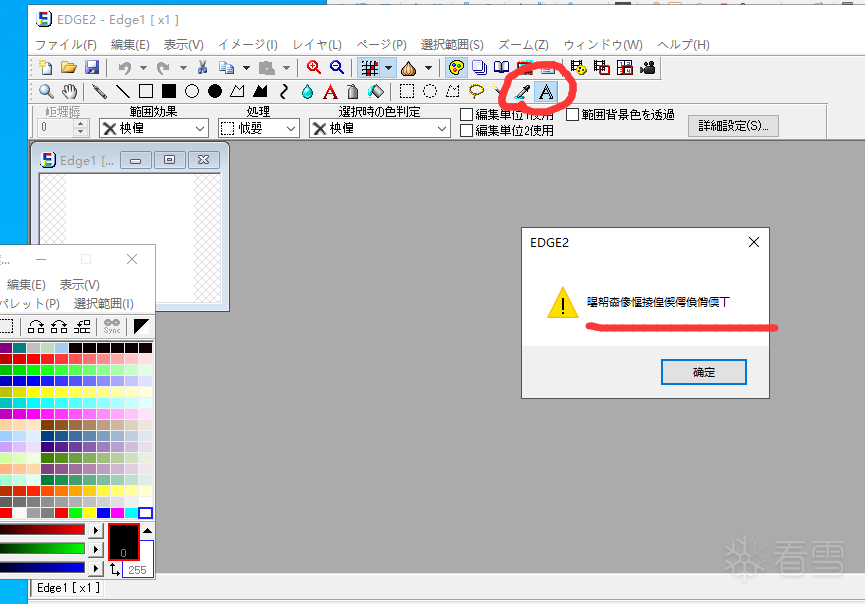Viewport: 865px width, 604px height.
Task: Click the video camera icon
Action: (648, 68)
